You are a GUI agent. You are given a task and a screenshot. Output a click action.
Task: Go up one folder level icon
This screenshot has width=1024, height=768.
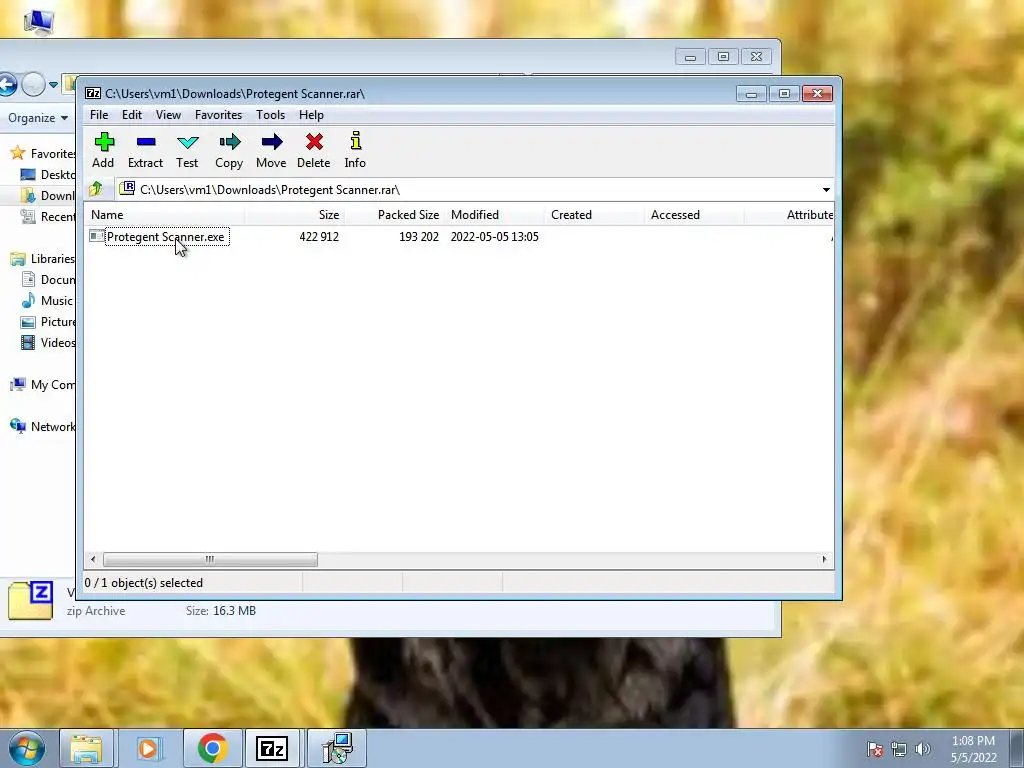click(96, 189)
